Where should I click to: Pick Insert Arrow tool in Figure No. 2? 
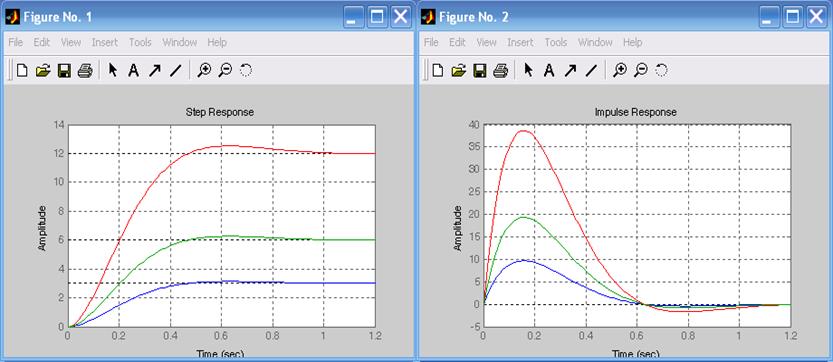(571, 70)
